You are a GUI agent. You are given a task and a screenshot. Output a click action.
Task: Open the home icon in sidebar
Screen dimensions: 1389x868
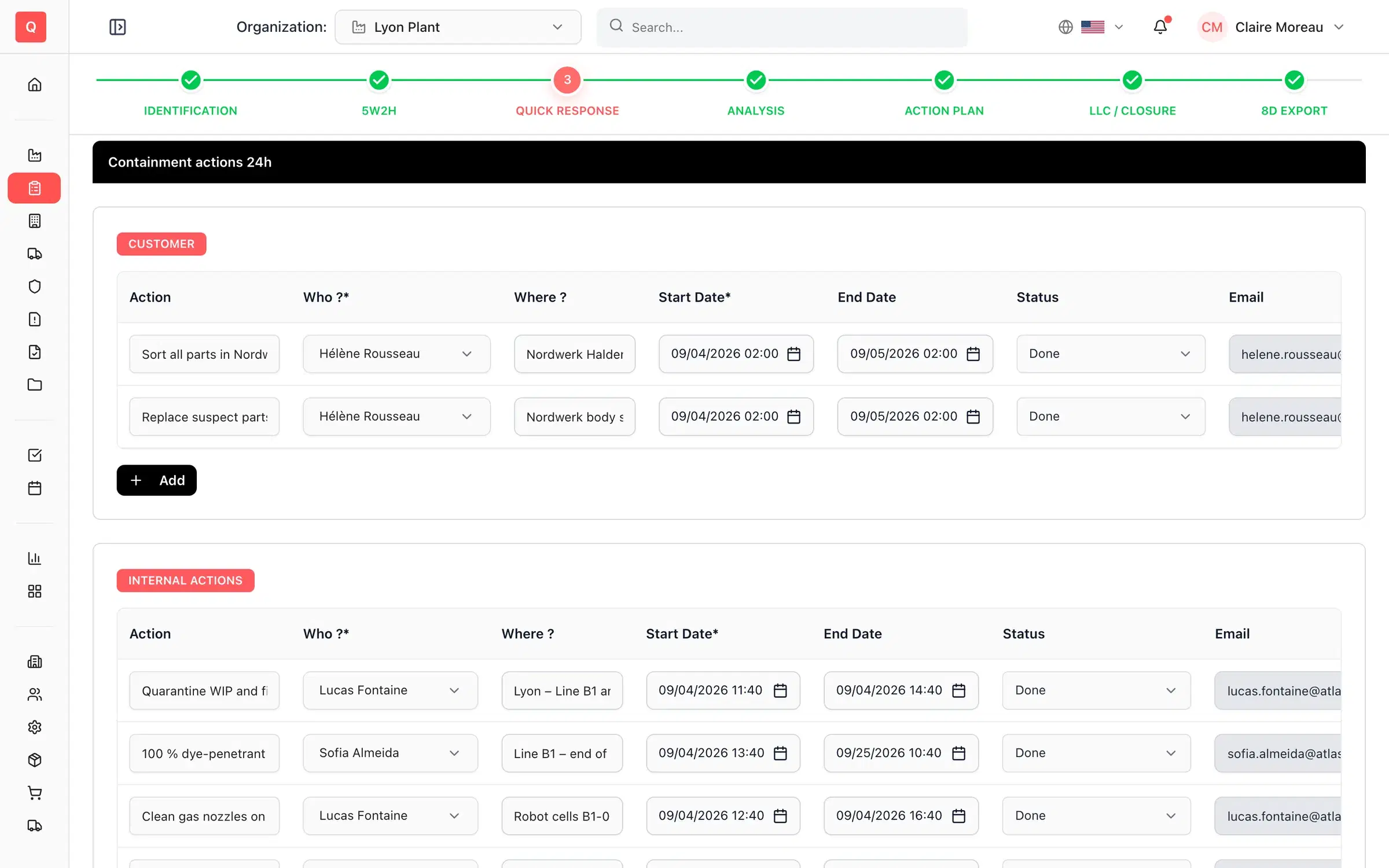(35, 84)
